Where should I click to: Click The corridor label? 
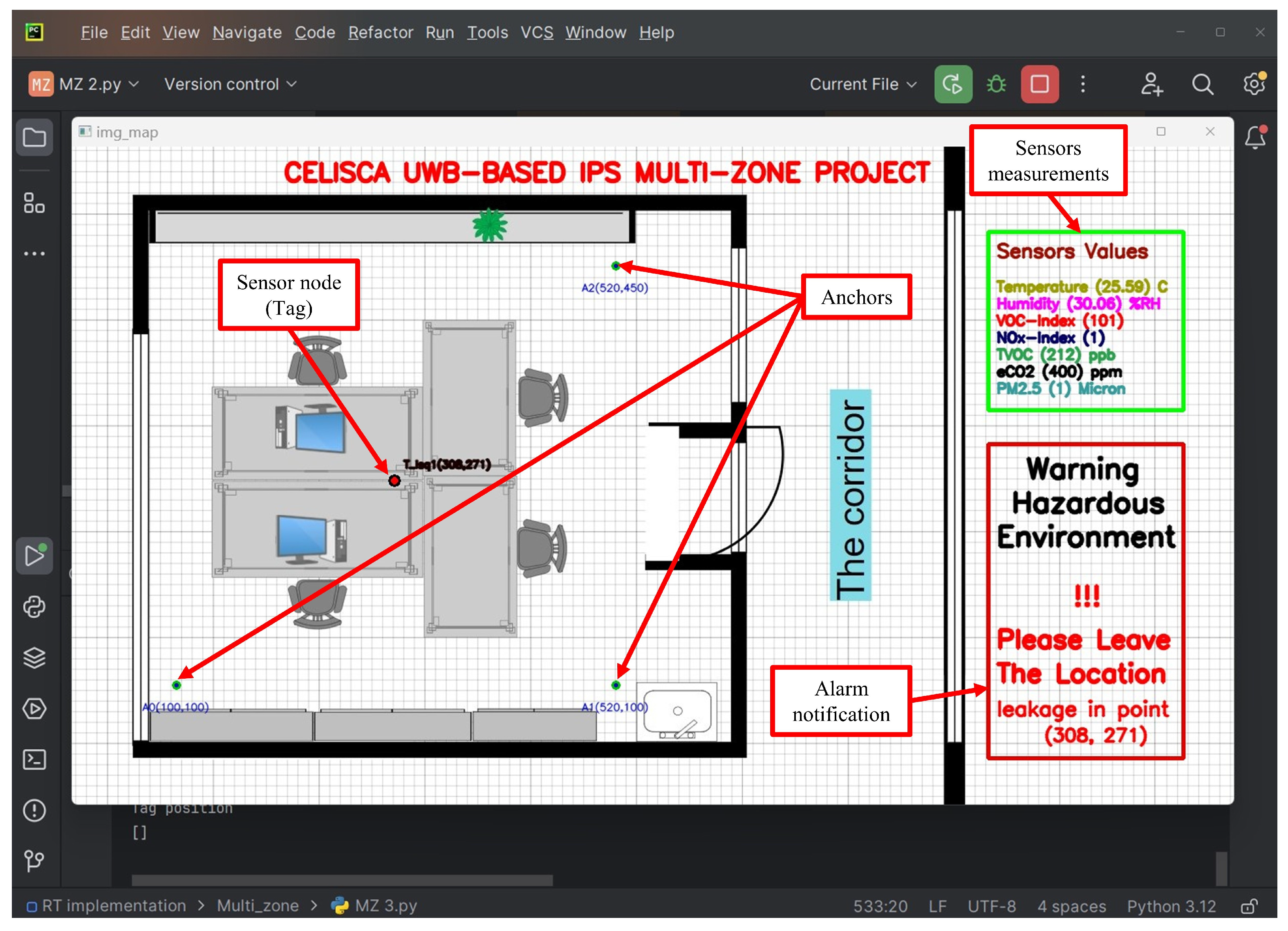coord(850,495)
